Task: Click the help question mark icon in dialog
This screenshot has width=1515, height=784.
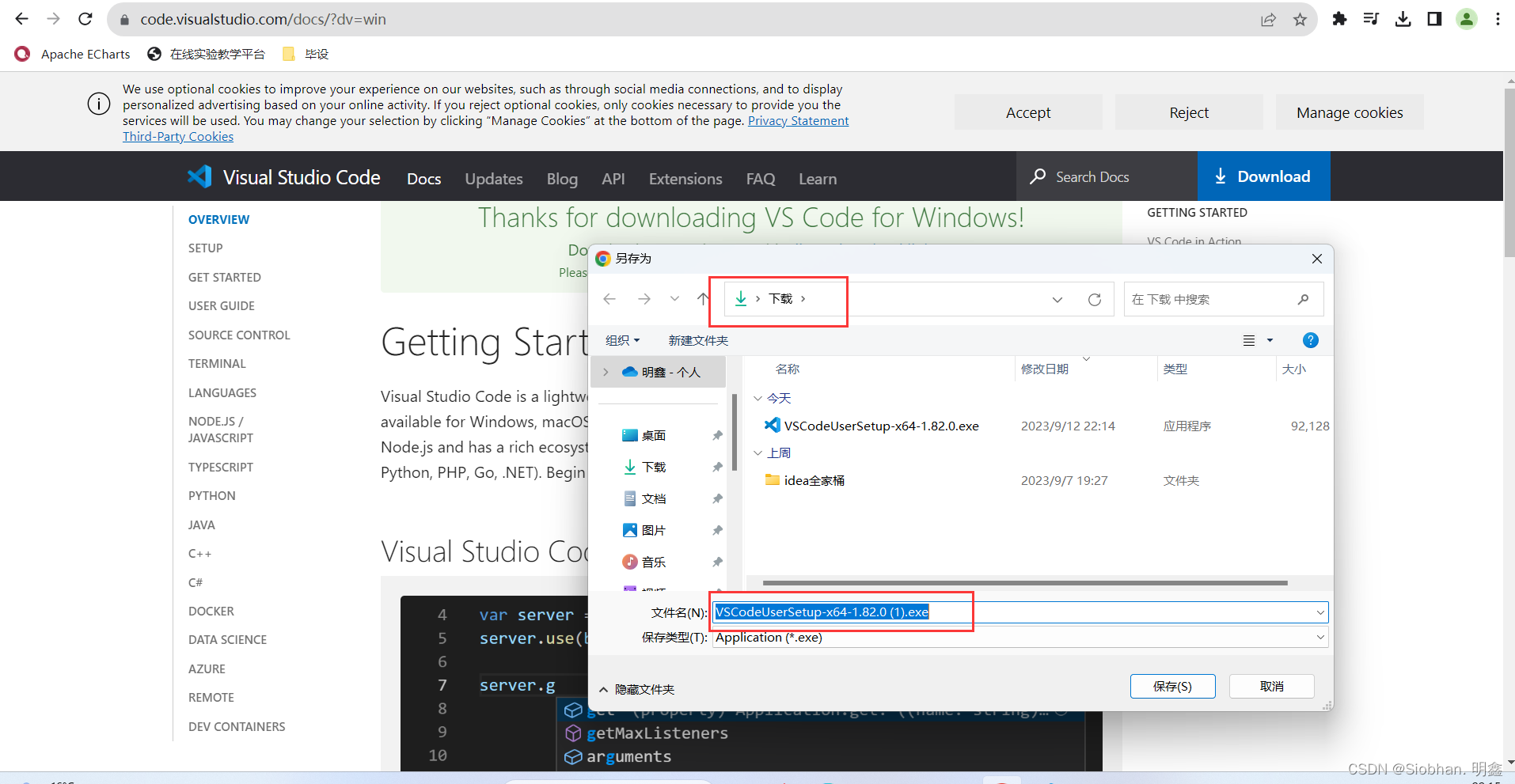Action: point(1310,340)
